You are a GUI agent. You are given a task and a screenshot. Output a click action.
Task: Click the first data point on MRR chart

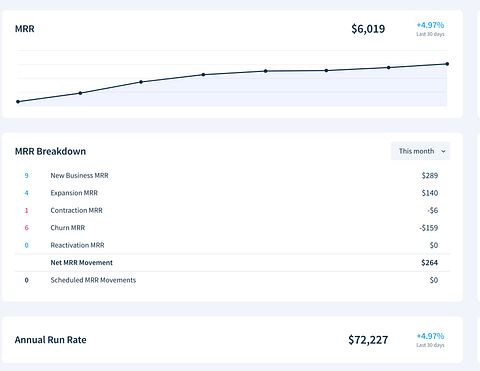point(18,102)
